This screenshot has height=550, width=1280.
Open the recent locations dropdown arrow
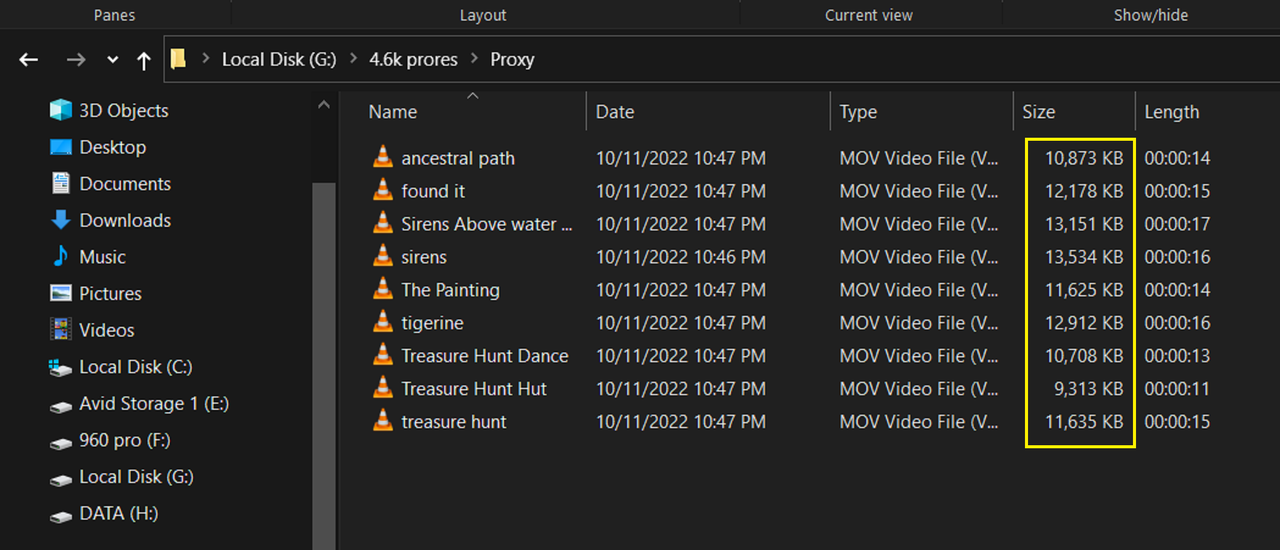click(x=112, y=60)
